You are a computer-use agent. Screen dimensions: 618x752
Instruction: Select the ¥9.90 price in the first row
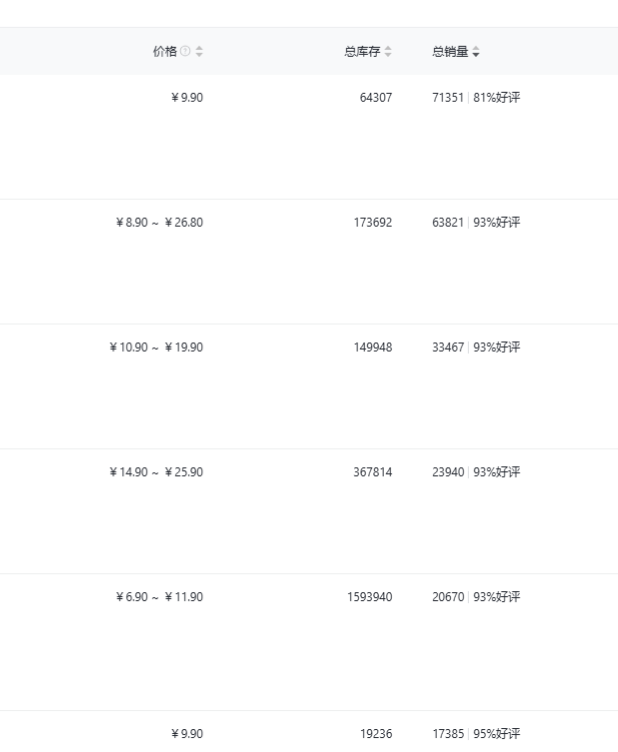187,97
